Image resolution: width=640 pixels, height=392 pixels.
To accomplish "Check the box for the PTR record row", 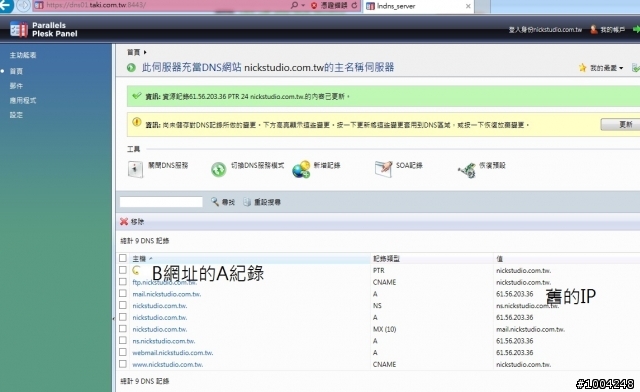I will pyautogui.click(x=123, y=270).
